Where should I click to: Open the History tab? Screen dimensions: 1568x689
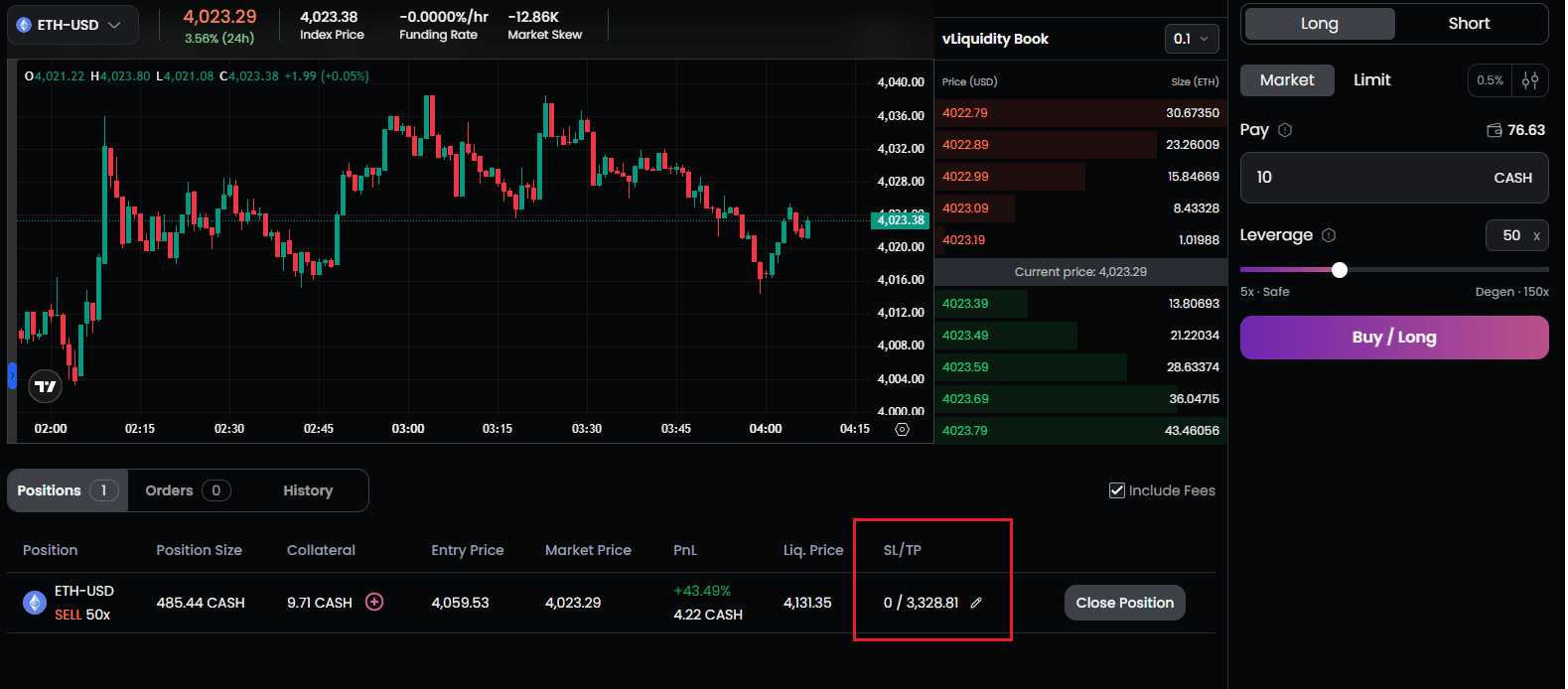(x=308, y=490)
